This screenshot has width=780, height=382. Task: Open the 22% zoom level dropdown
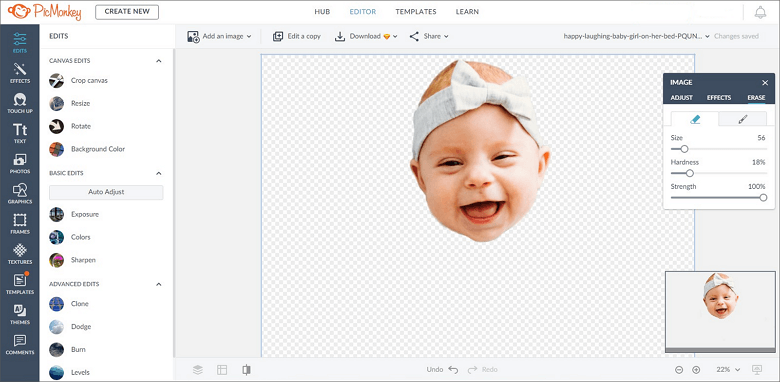[728, 370]
